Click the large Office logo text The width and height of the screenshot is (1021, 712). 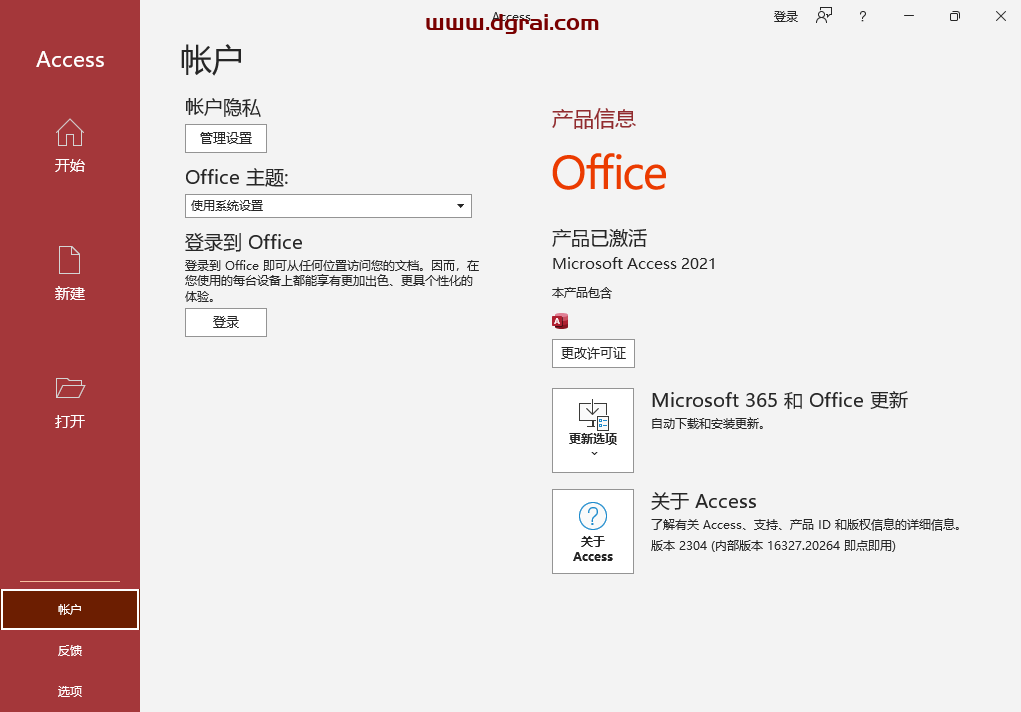point(609,173)
